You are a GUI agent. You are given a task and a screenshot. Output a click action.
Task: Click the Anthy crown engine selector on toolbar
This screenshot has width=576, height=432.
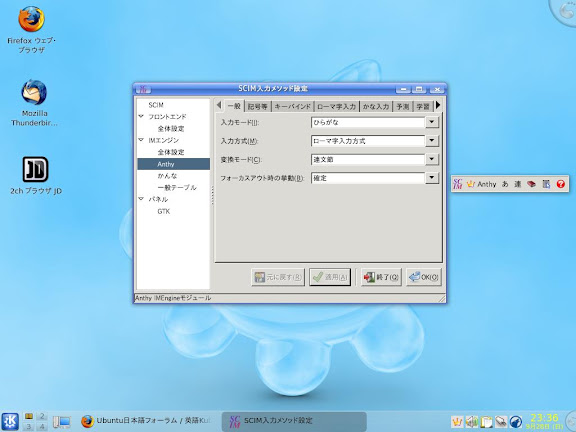tap(481, 184)
